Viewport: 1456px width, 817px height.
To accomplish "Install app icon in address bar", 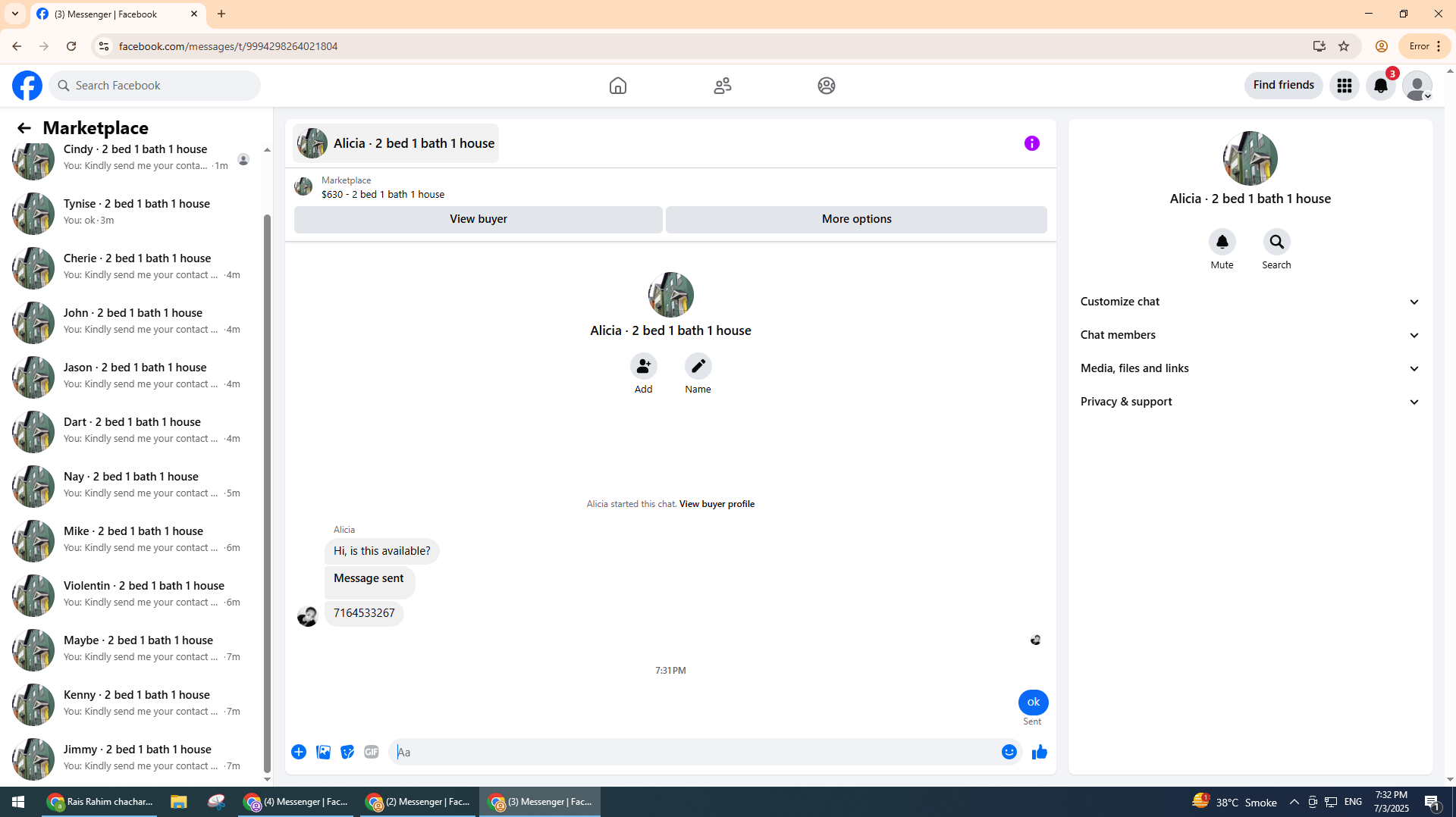I will click(1319, 46).
